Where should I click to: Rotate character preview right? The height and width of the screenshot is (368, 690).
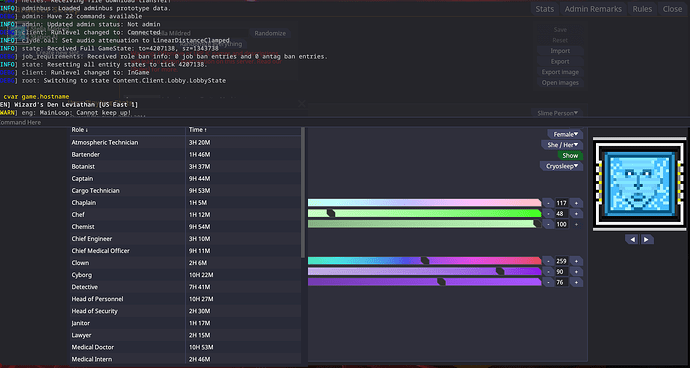coord(646,239)
